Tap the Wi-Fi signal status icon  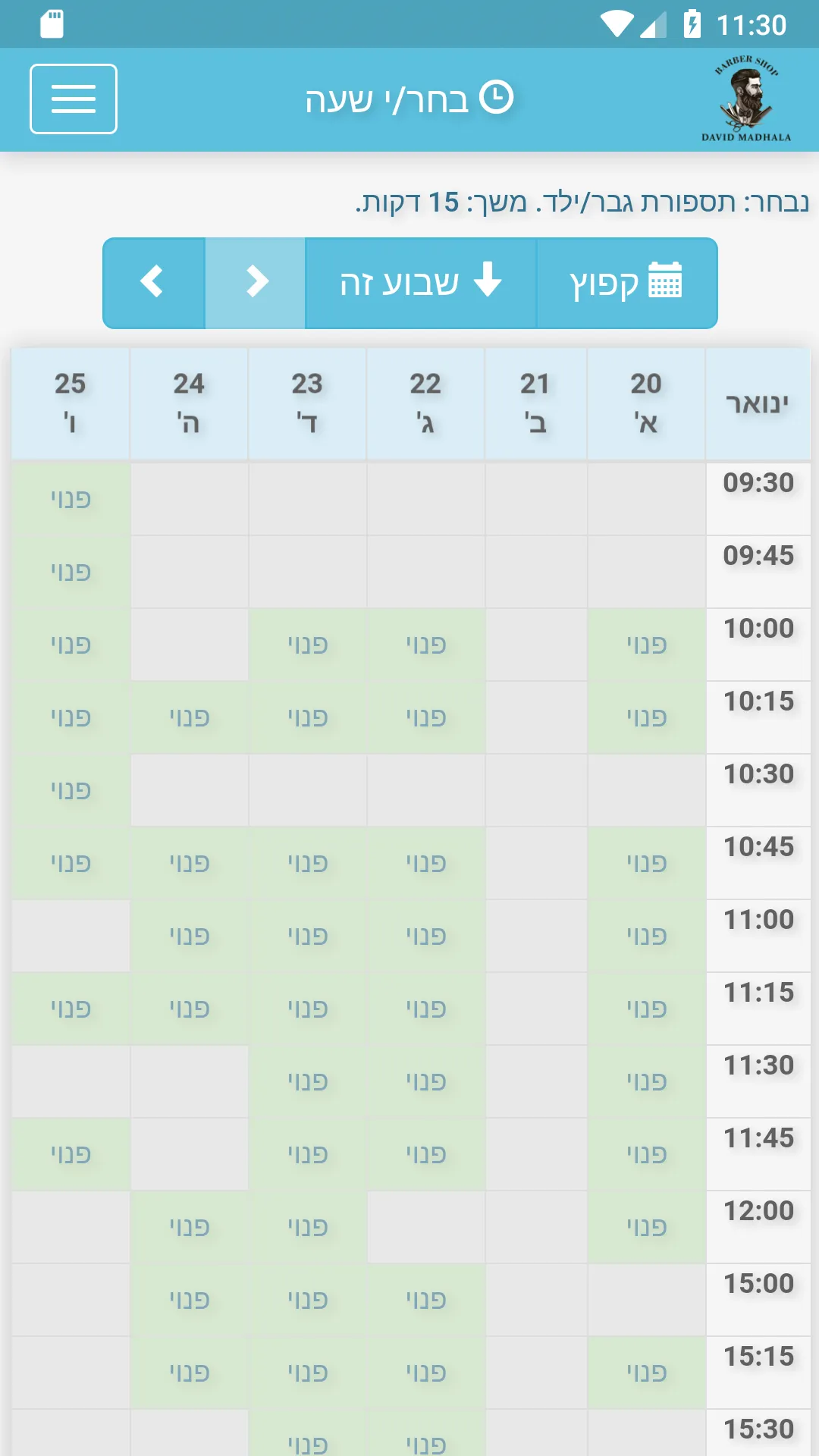617,24
